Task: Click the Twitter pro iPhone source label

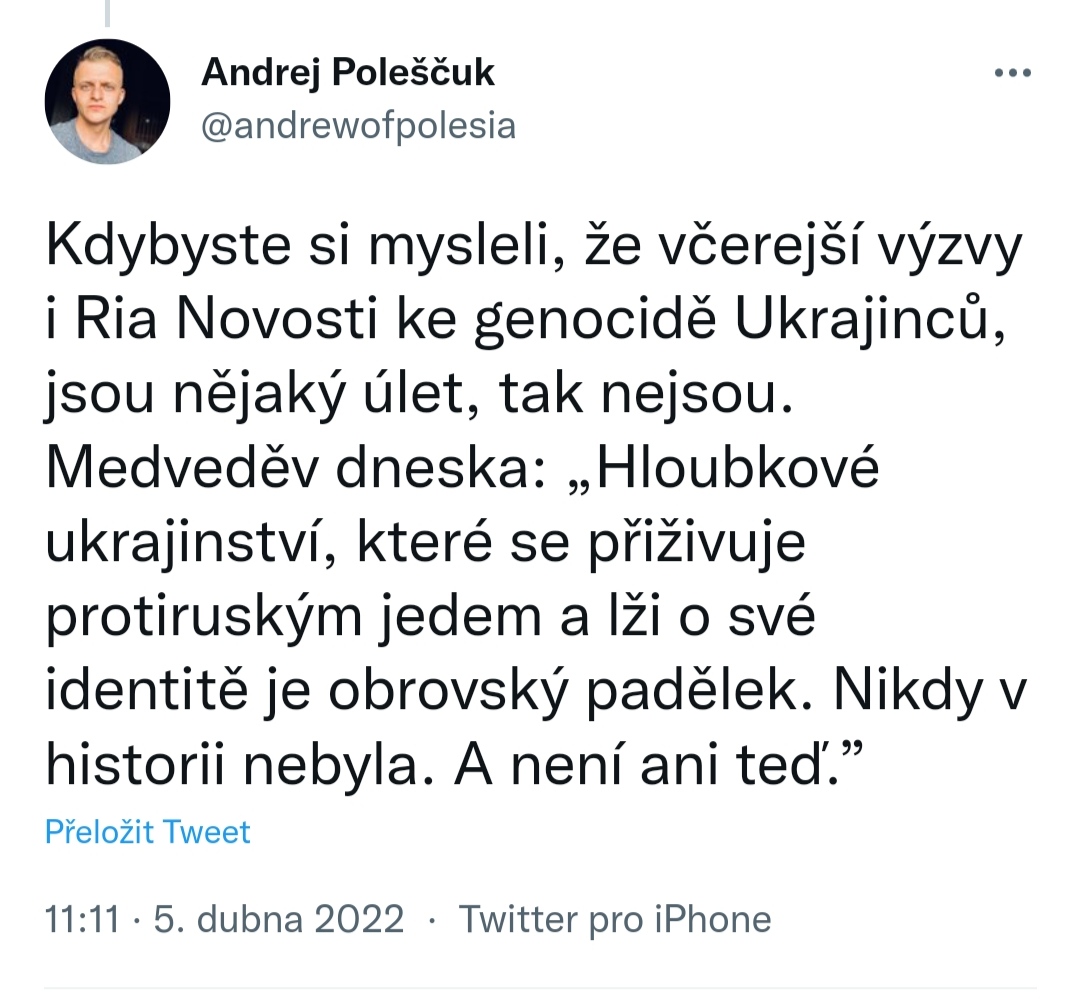Action: click(x=614, y=919)
